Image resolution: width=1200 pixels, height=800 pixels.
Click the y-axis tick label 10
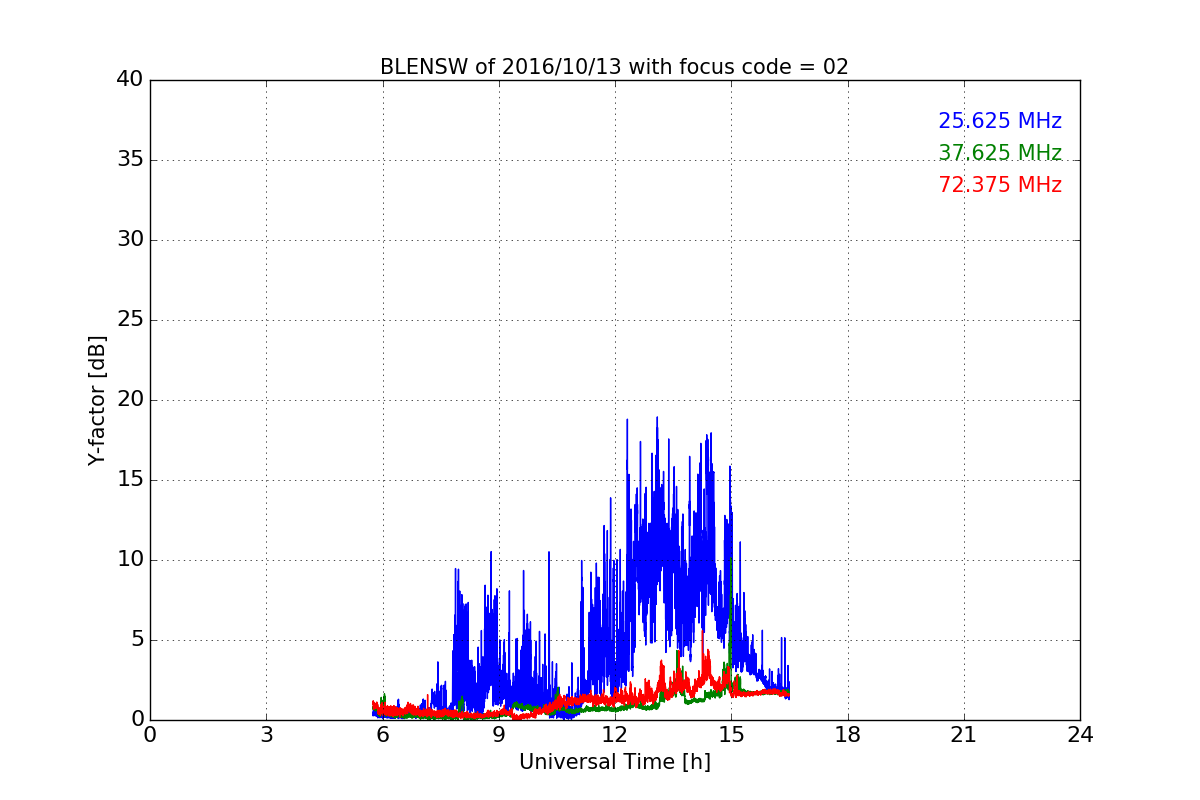130,560
